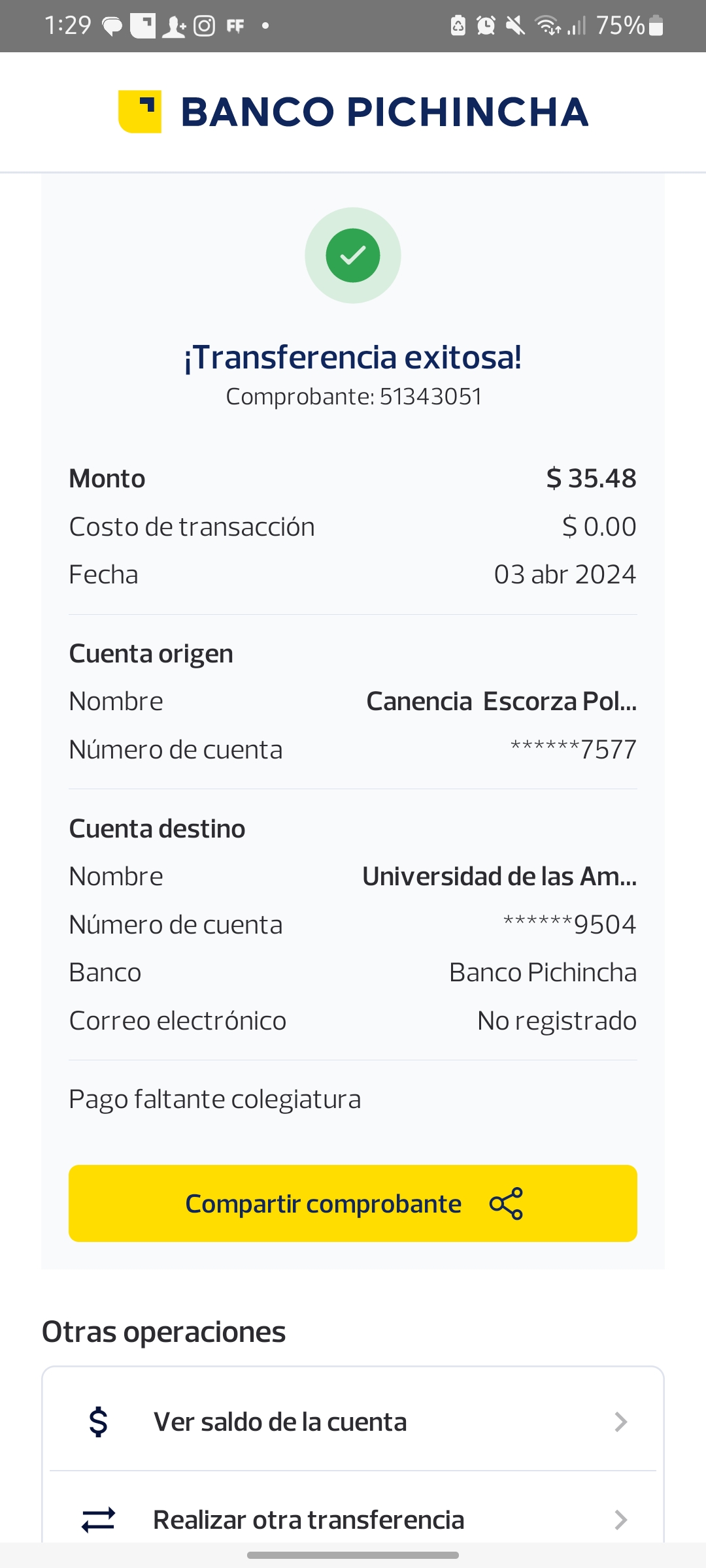
Task: Tap the dollar sign balance icon
Action: pyautogui.click(x=98, y=1422)
